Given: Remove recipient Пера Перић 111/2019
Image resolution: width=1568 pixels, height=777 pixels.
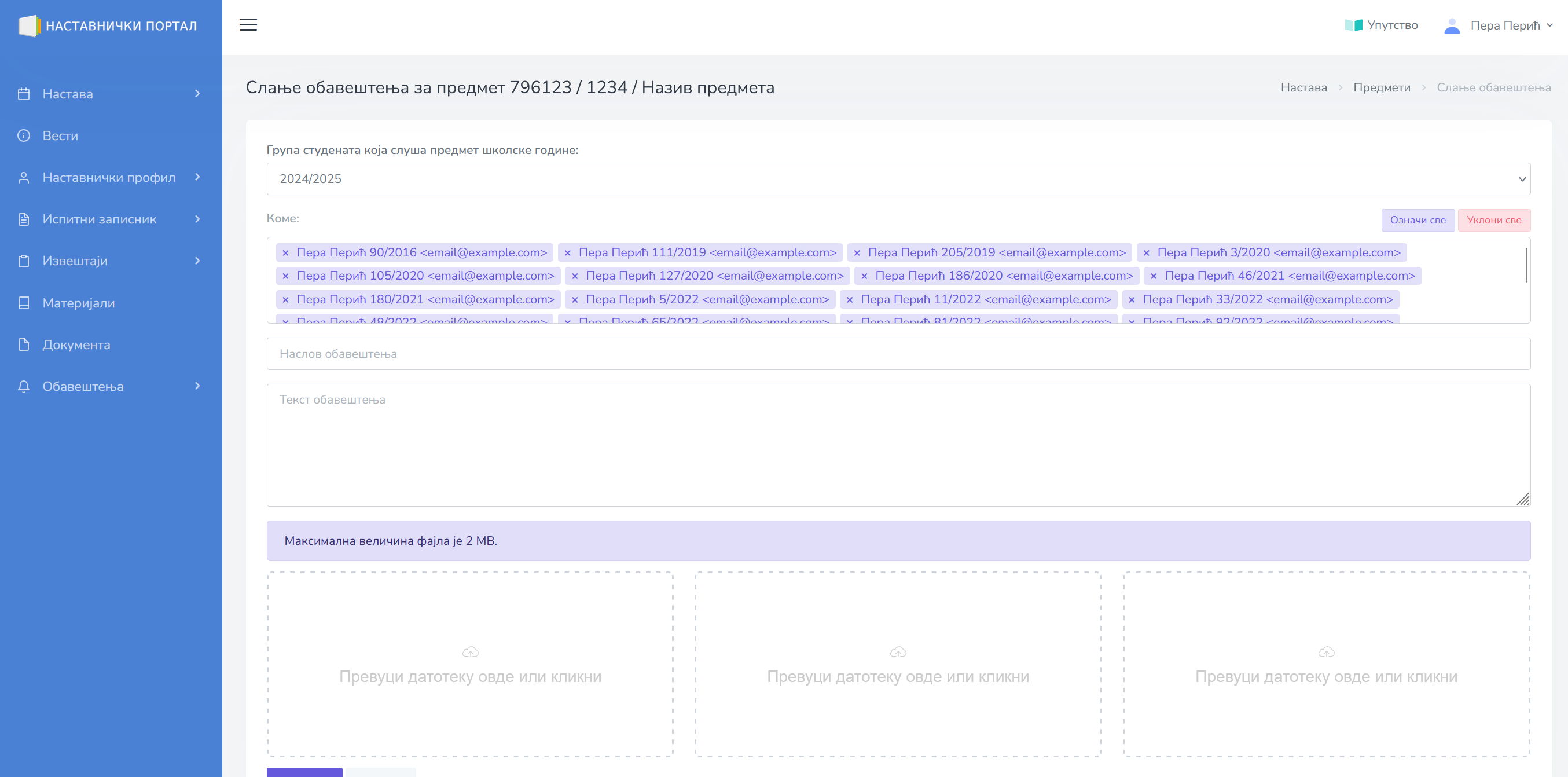Looking at the screenshot, I should pos(567,252).
